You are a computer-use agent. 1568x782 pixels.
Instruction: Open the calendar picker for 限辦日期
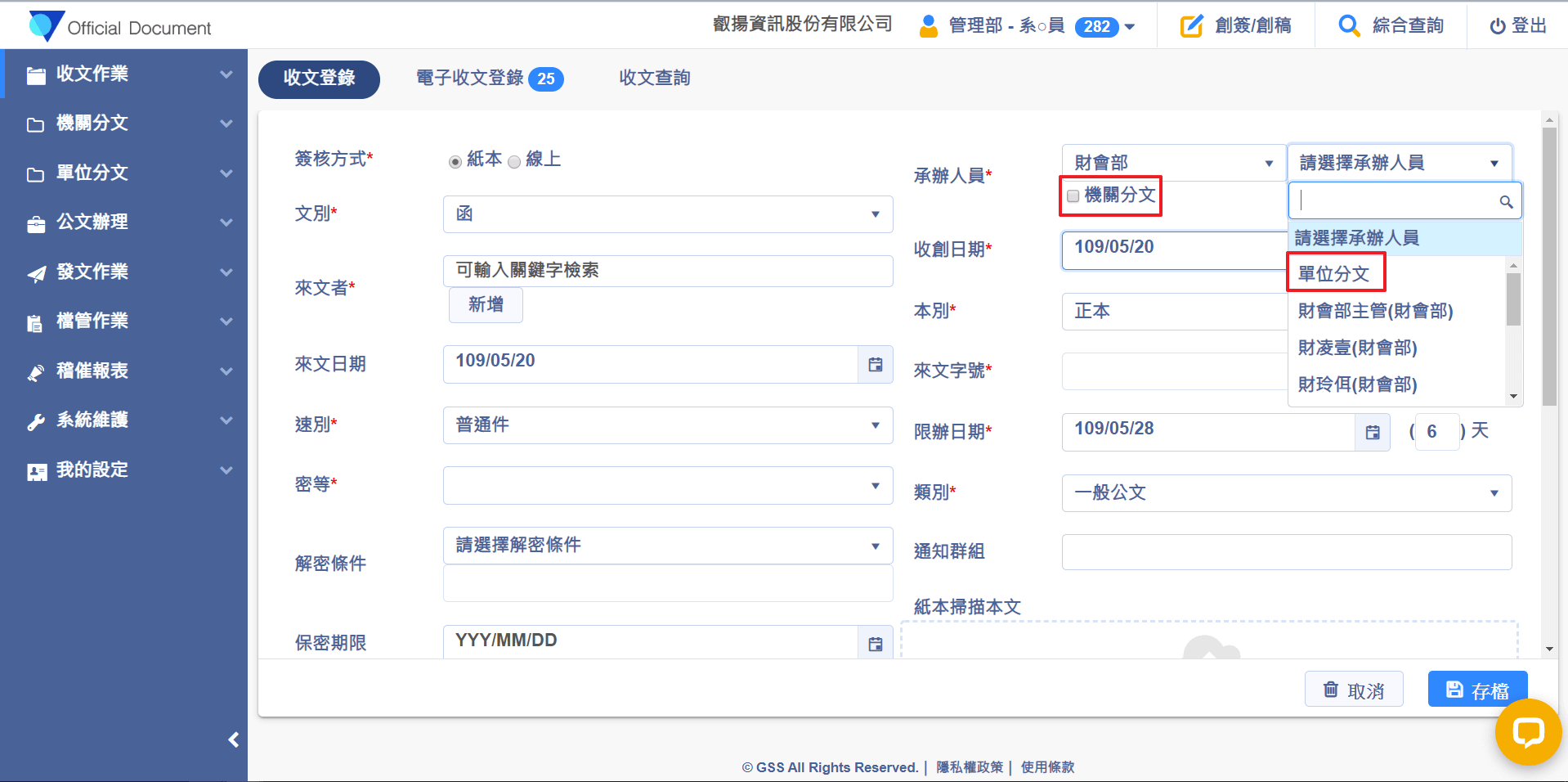pyautogui.click(x=1372, y=432)
